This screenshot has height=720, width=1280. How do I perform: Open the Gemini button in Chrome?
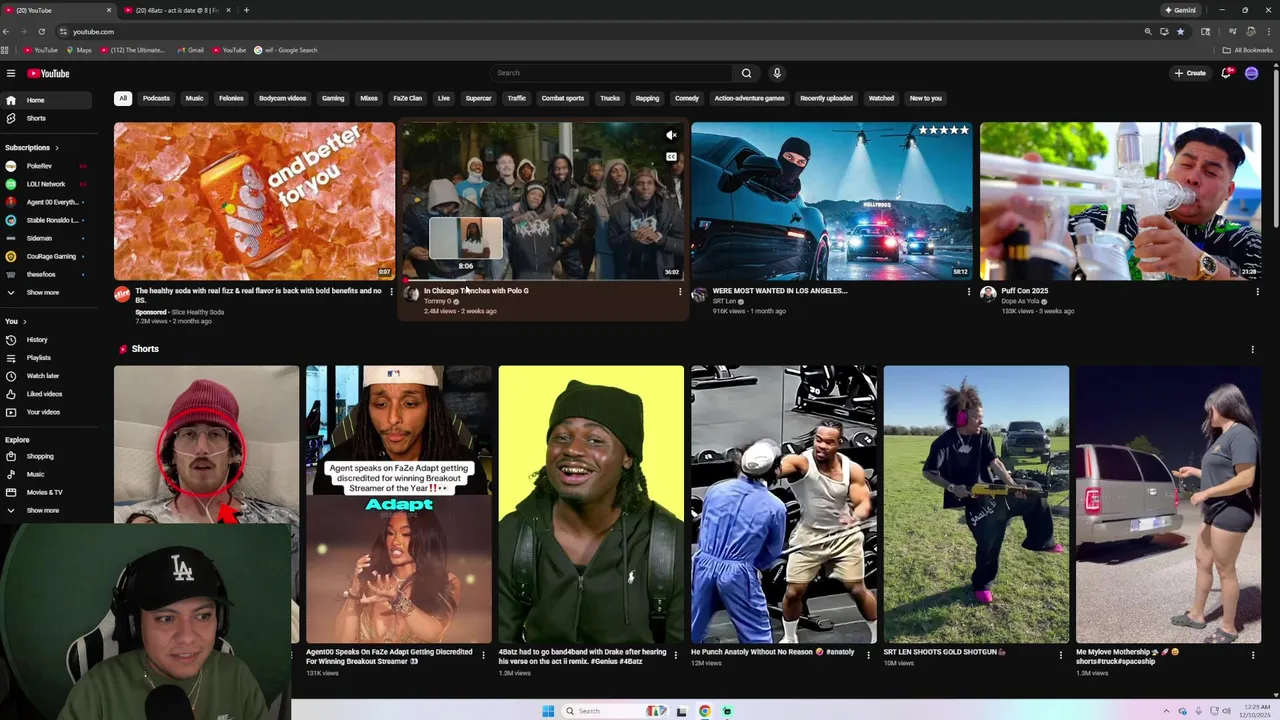pyautogui.click(x=1180, y=10)
